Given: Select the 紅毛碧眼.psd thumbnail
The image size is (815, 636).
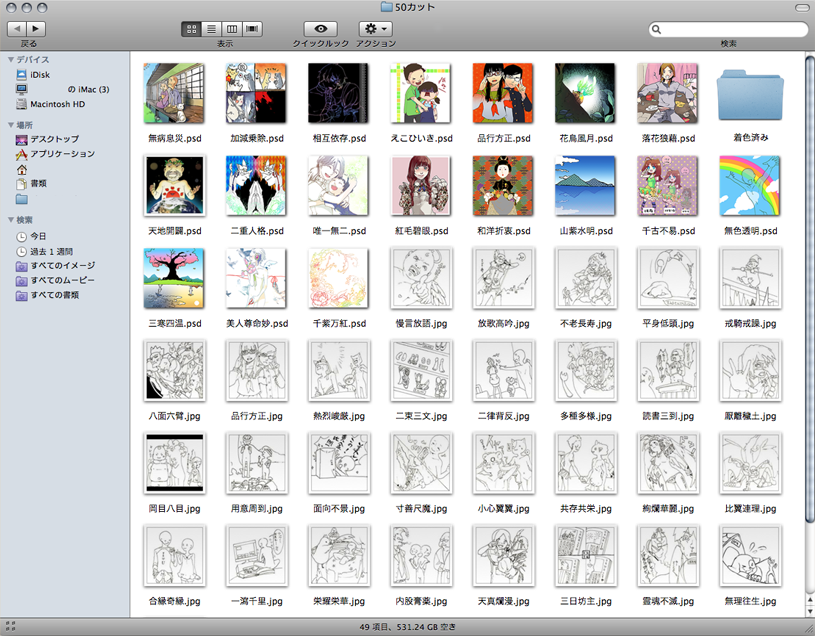Looking at the screenshot, I should (421, 186).
